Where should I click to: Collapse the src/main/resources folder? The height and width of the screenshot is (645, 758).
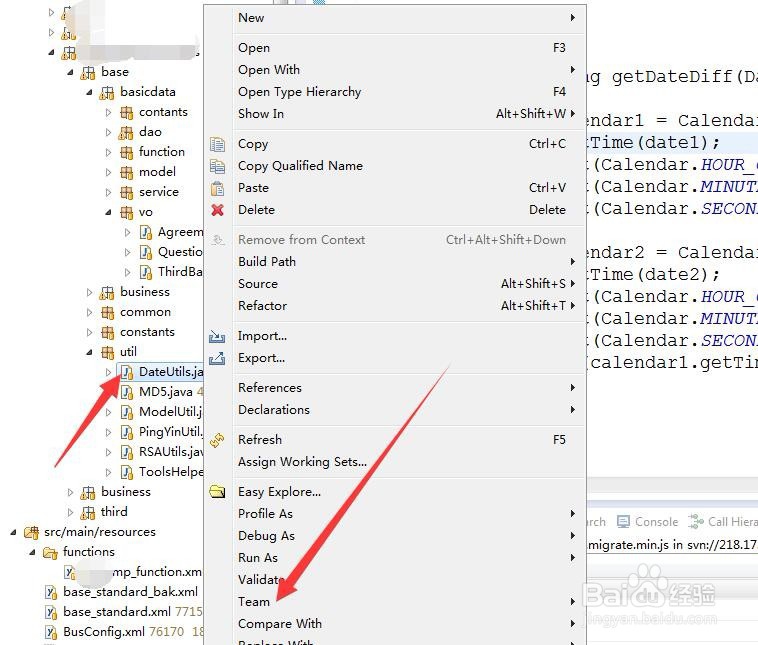(14, 533)
